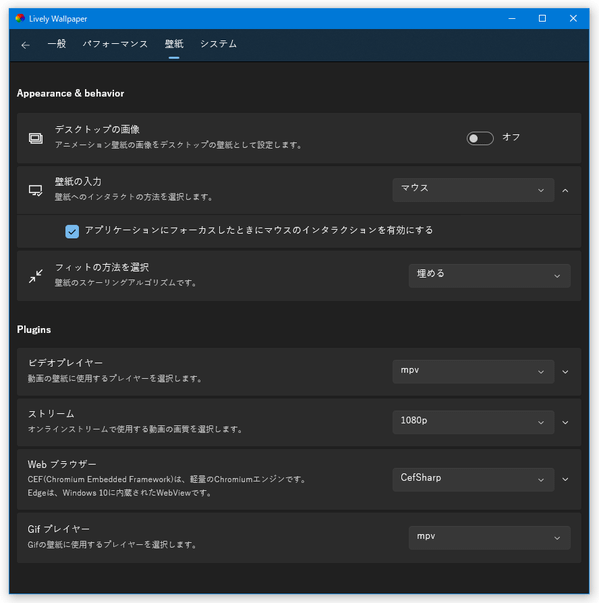599x603 pixels.
Task: Switch to the システム tab
Action: click(218, 44)
